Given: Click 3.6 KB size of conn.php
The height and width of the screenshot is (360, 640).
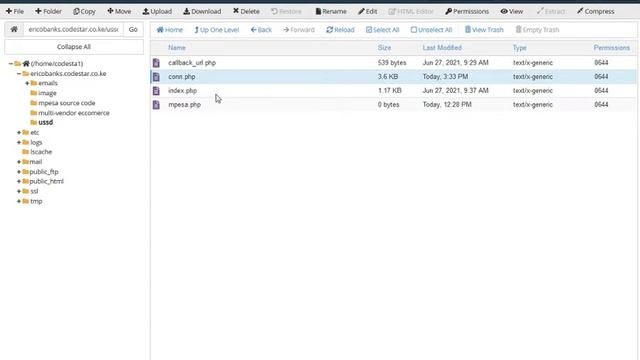Looking at the screenshot, I should coord(388,77).
